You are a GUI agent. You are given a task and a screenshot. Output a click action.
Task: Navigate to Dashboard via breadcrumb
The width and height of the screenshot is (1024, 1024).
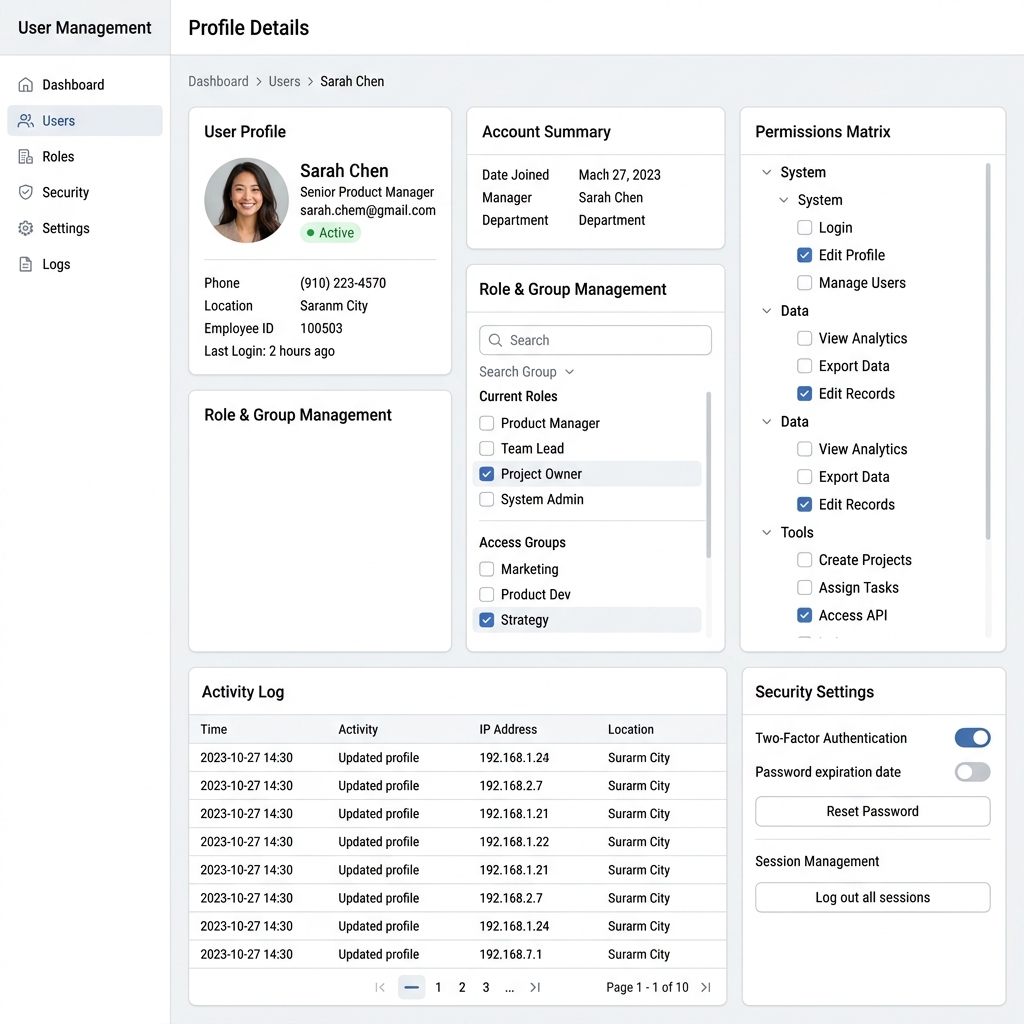point(218,82)
